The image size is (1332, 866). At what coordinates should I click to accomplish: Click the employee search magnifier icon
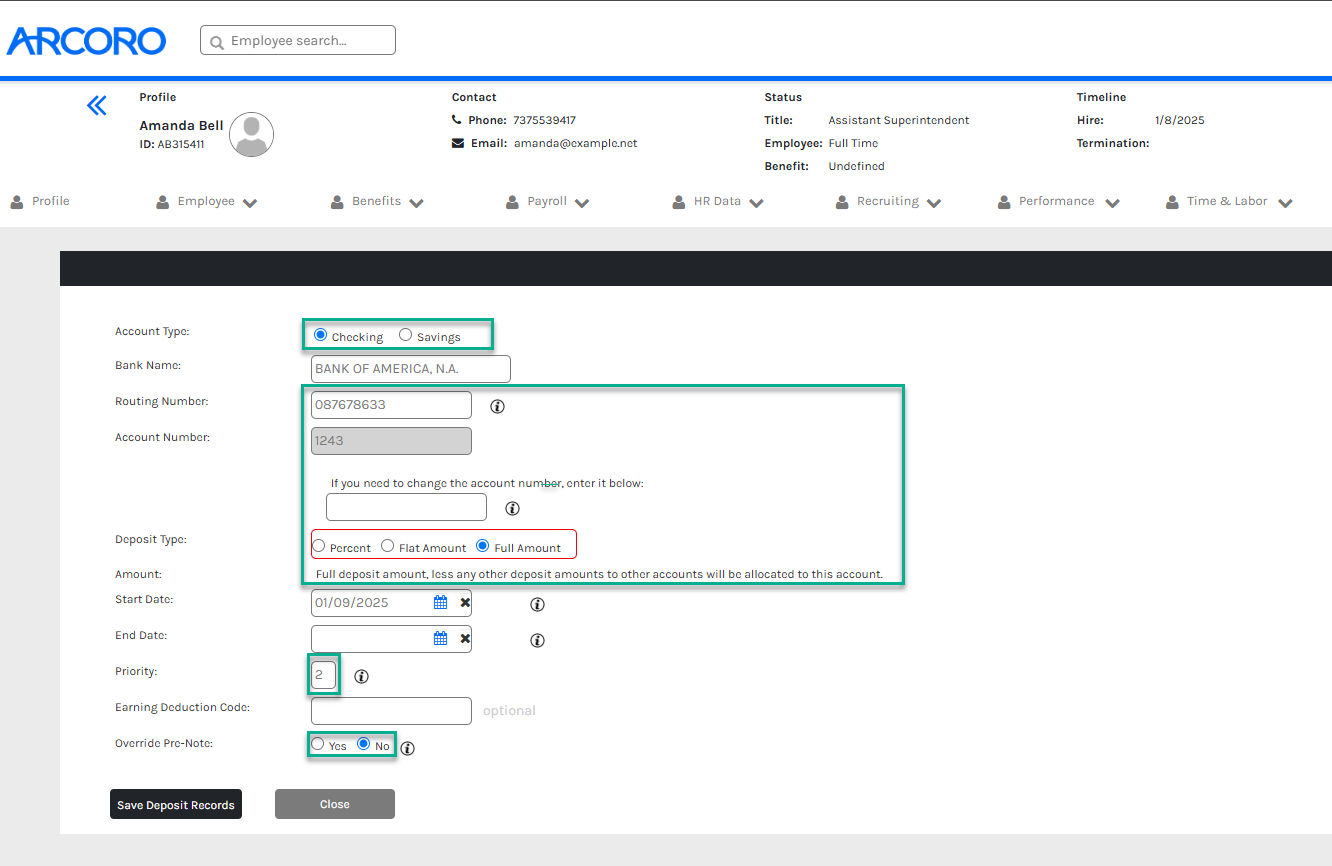pyautogui.click(x=216, y=42)
